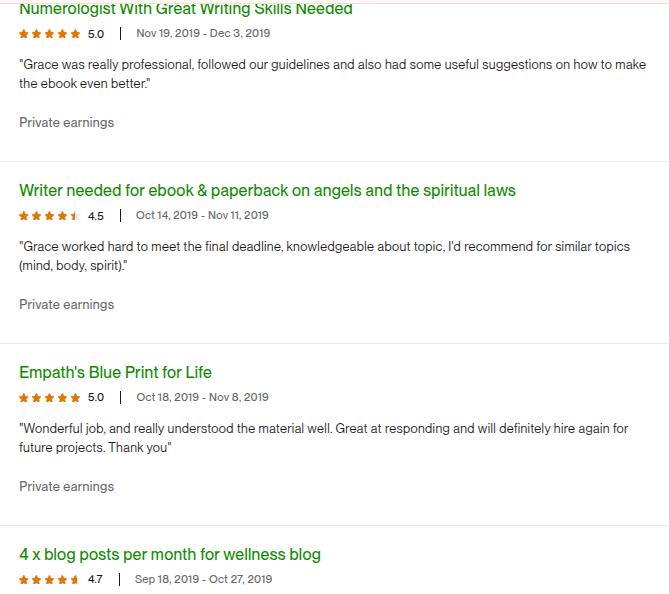The width and height of the screenshot is (669, 594).
Task: Click the star rating for Empath's Blue Print
Action: pyautogui.click(x=49, y=397)
